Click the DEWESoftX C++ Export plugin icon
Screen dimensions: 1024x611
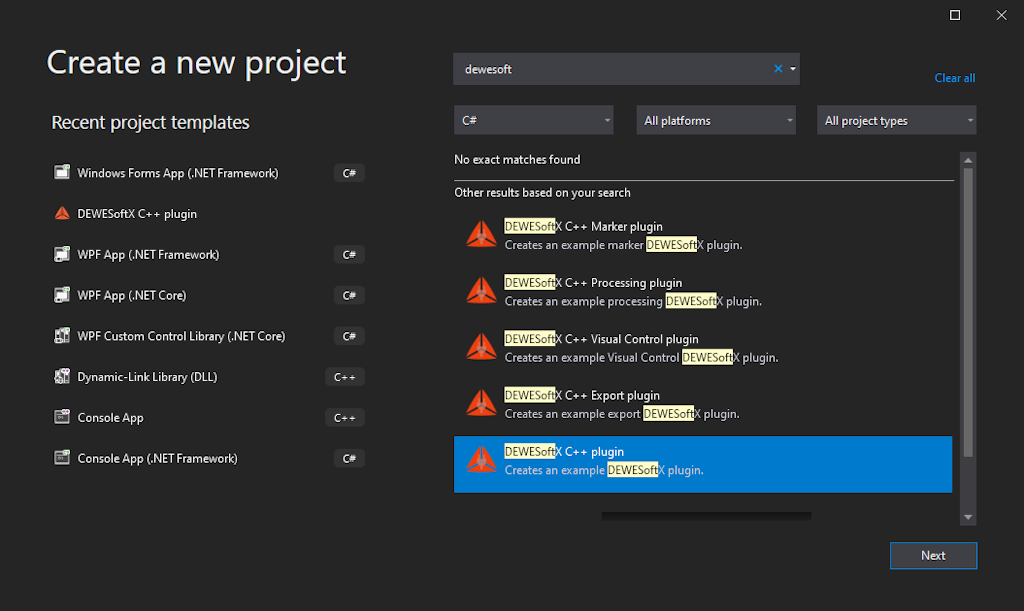pos(481,403)
